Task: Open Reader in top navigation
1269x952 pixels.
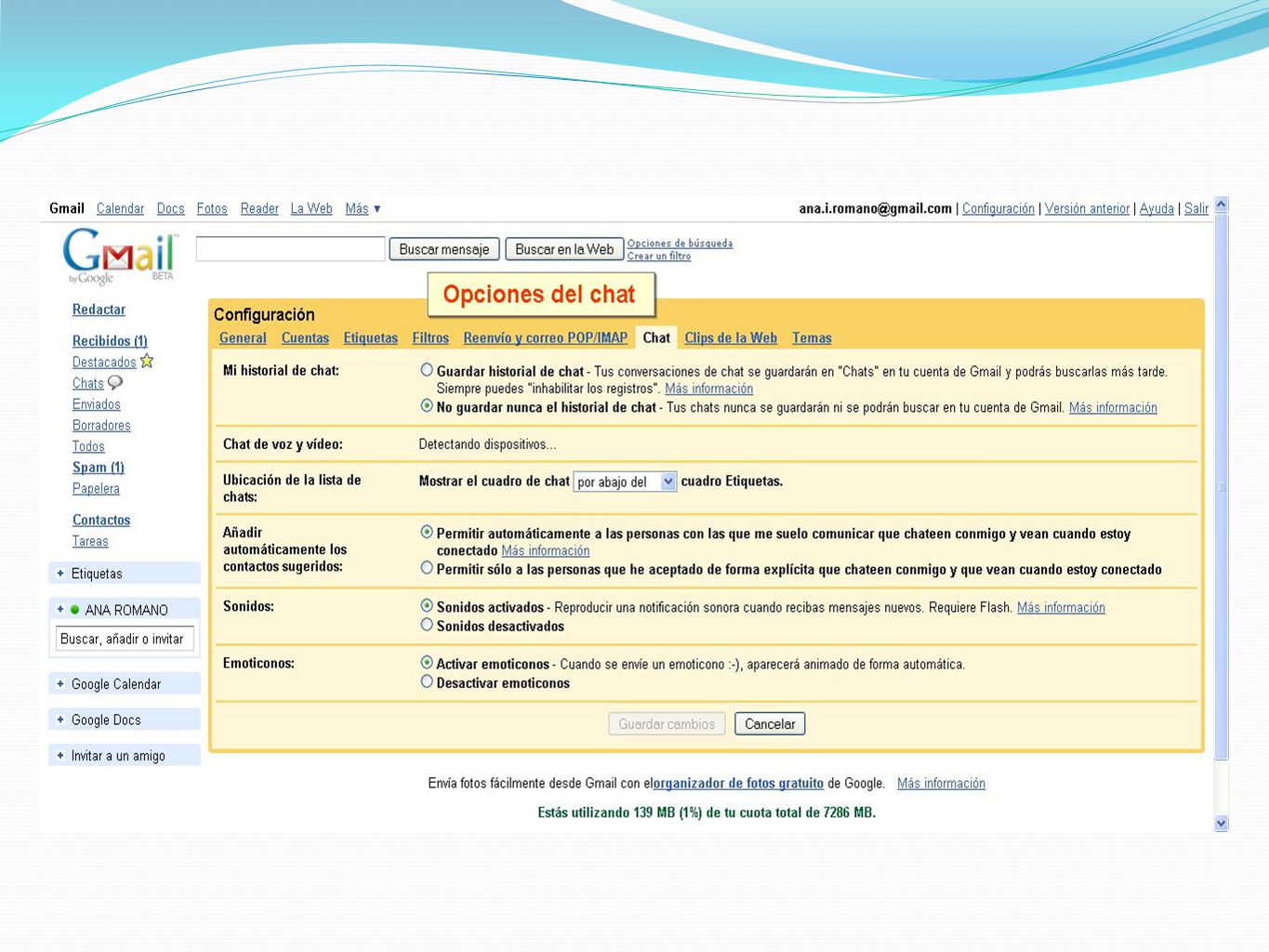Action: [x=259, y=208]
